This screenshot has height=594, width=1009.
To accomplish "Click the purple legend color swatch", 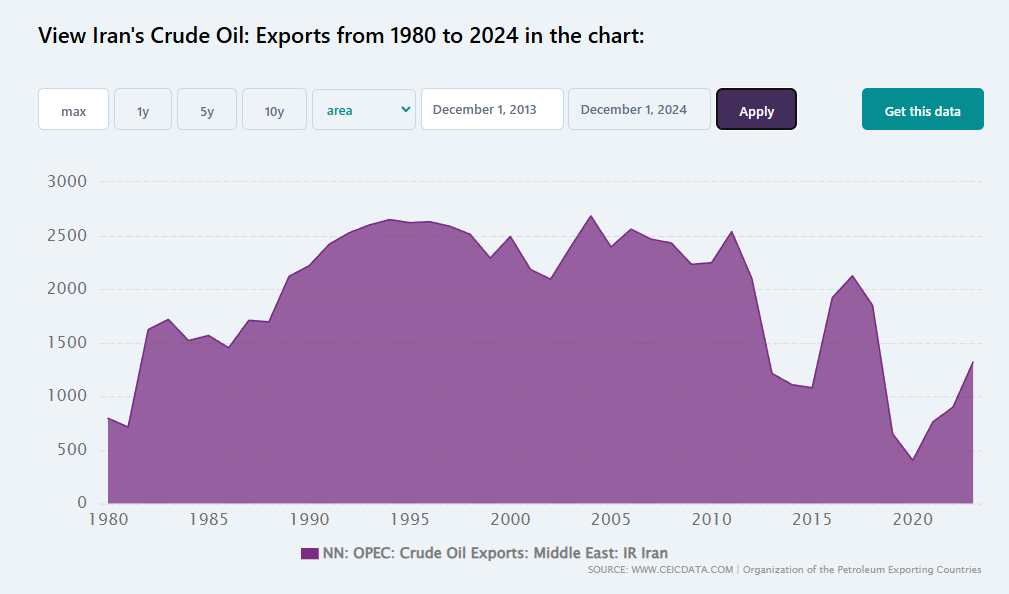I will point(309,553).
